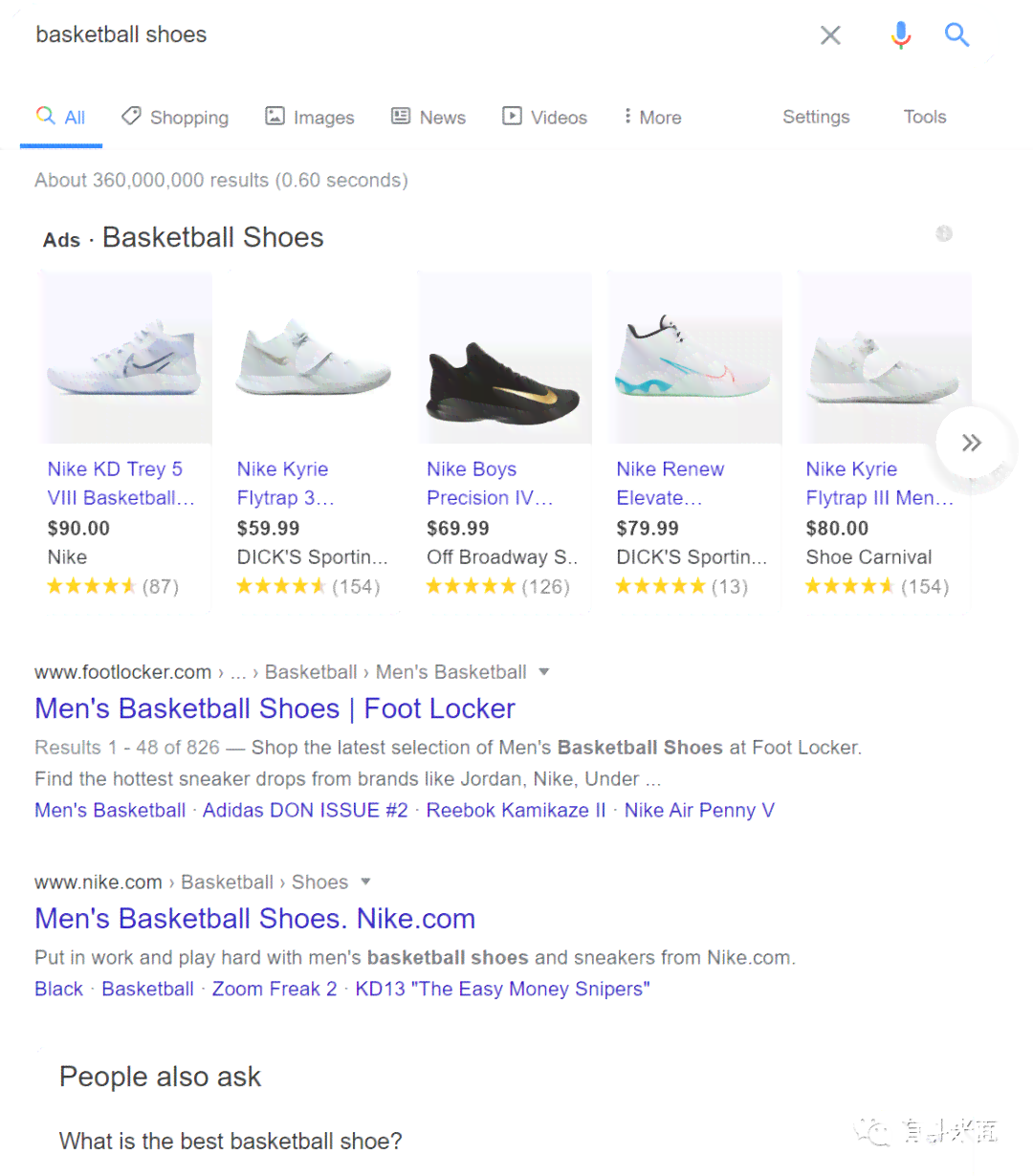The height and width of the screenshot is (1176, 1033).
Task: Open the Shopping tab with the tag icon
Action: coord(175,118)
